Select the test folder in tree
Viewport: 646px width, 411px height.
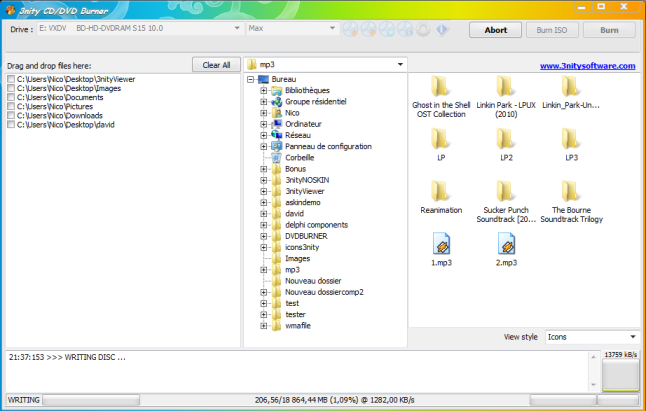click(x=292, y=304)
